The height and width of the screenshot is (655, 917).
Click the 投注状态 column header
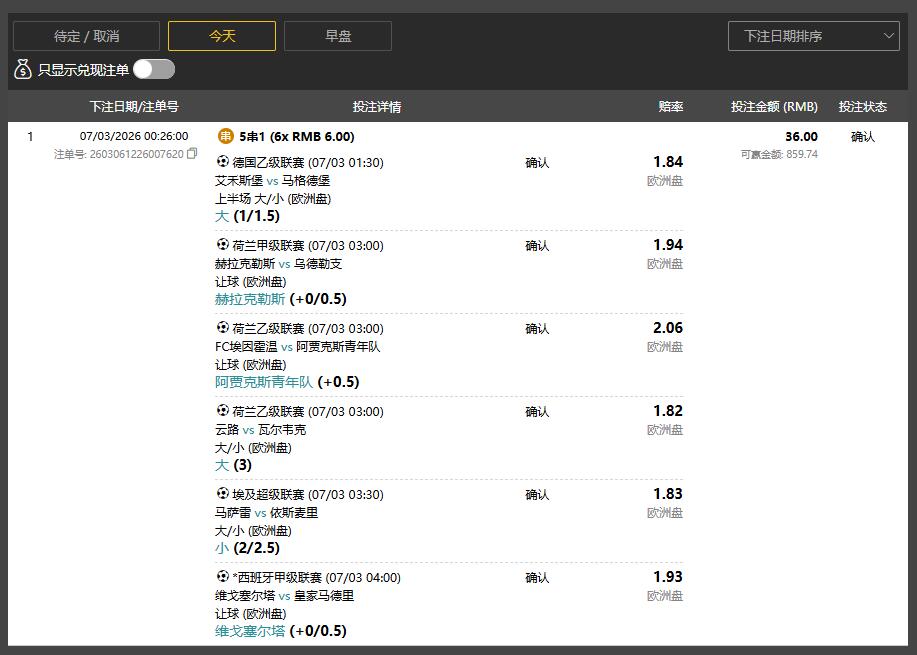tap(862, 106)
